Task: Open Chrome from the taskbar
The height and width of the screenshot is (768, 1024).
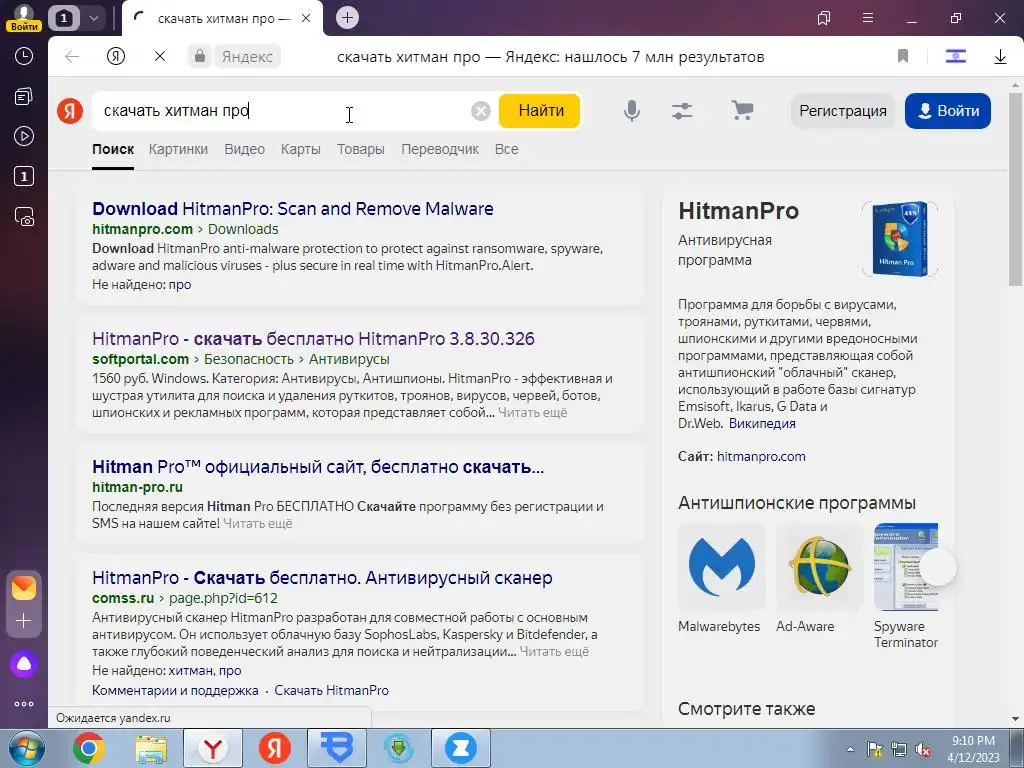Action: 89,748
